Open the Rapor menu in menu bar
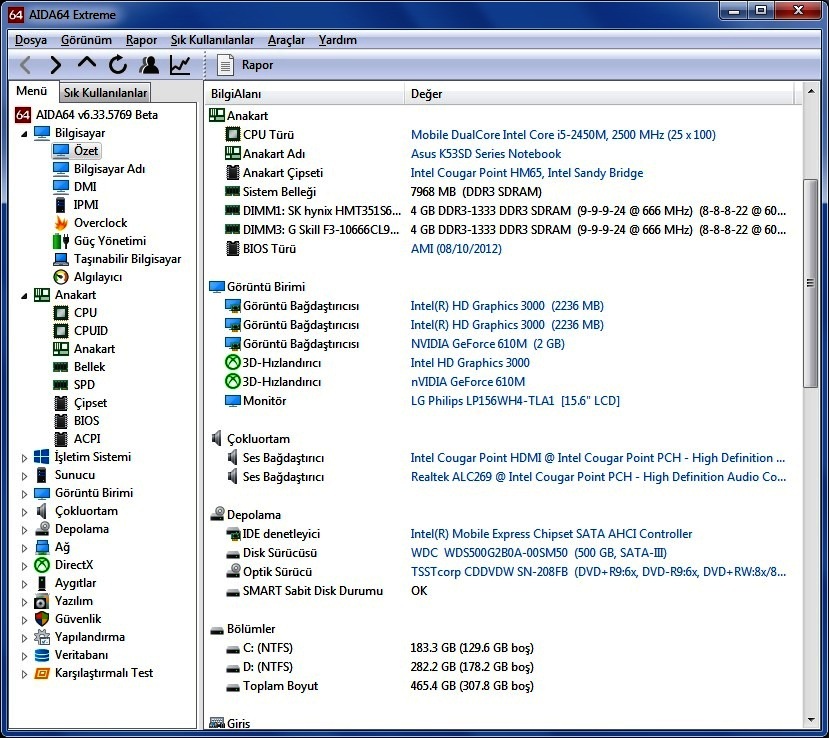Screen dimensions: 829x738 point(141,40)
